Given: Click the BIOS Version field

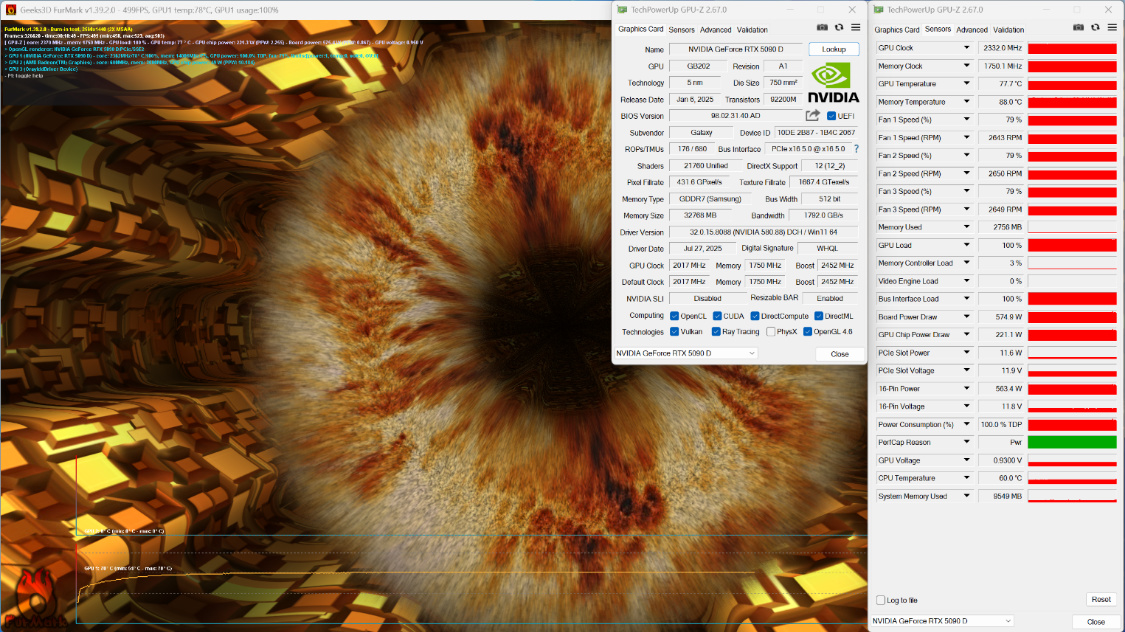Looking at the screenshot, I should [735, 116].
